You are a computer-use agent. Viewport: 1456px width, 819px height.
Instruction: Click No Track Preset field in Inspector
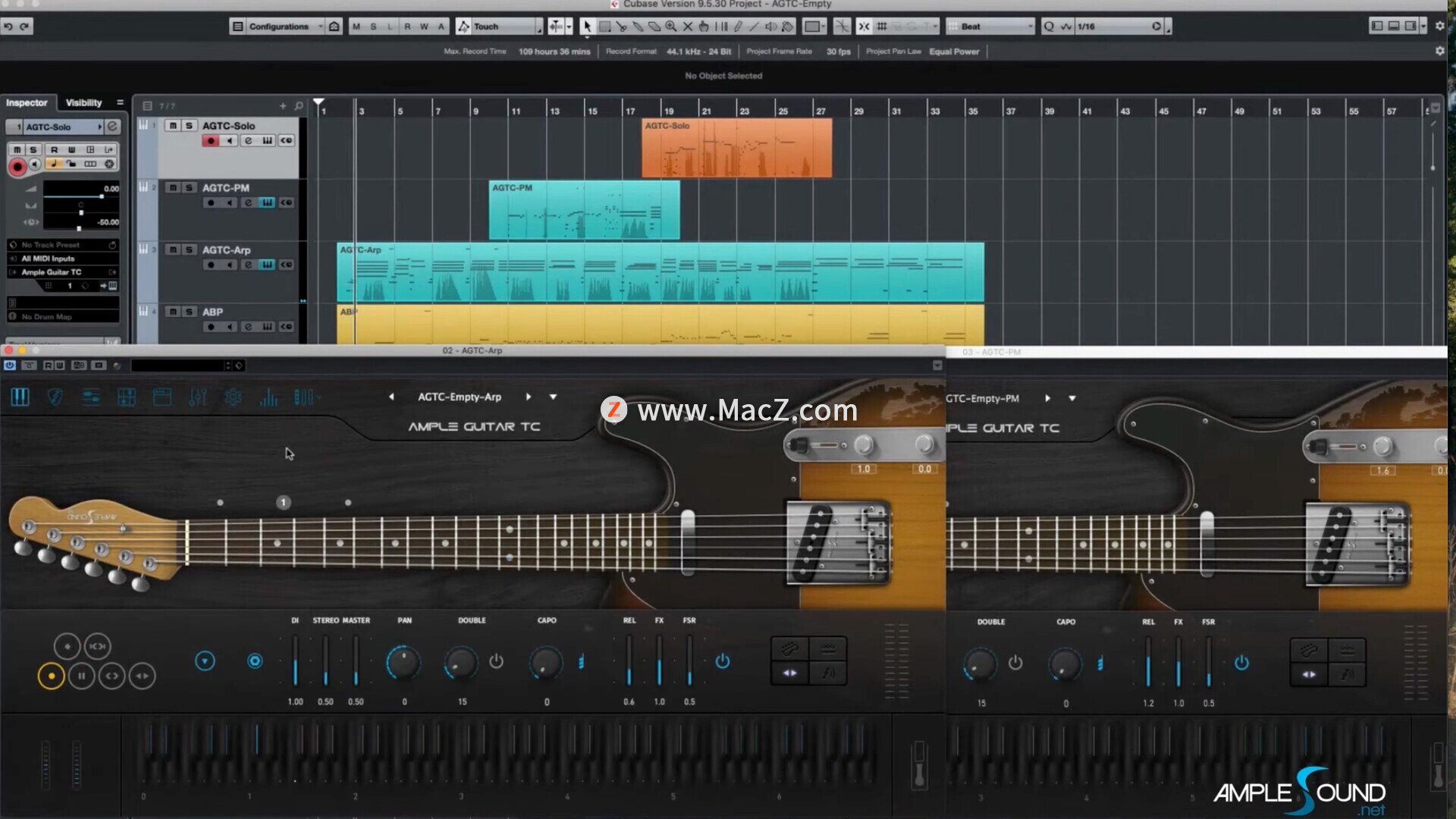(62, 245)
